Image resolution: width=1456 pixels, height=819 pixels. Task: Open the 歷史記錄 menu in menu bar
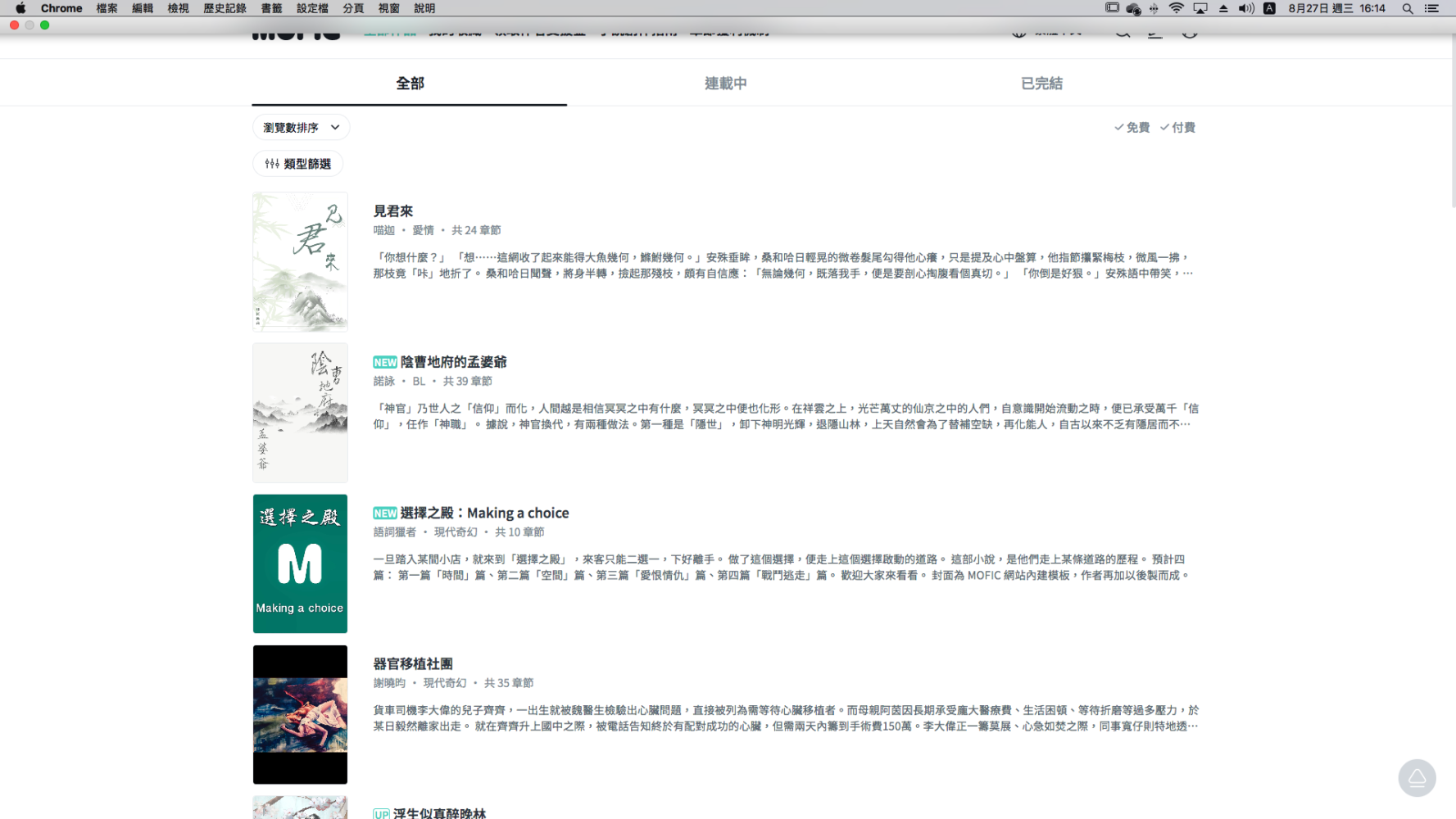225,8
